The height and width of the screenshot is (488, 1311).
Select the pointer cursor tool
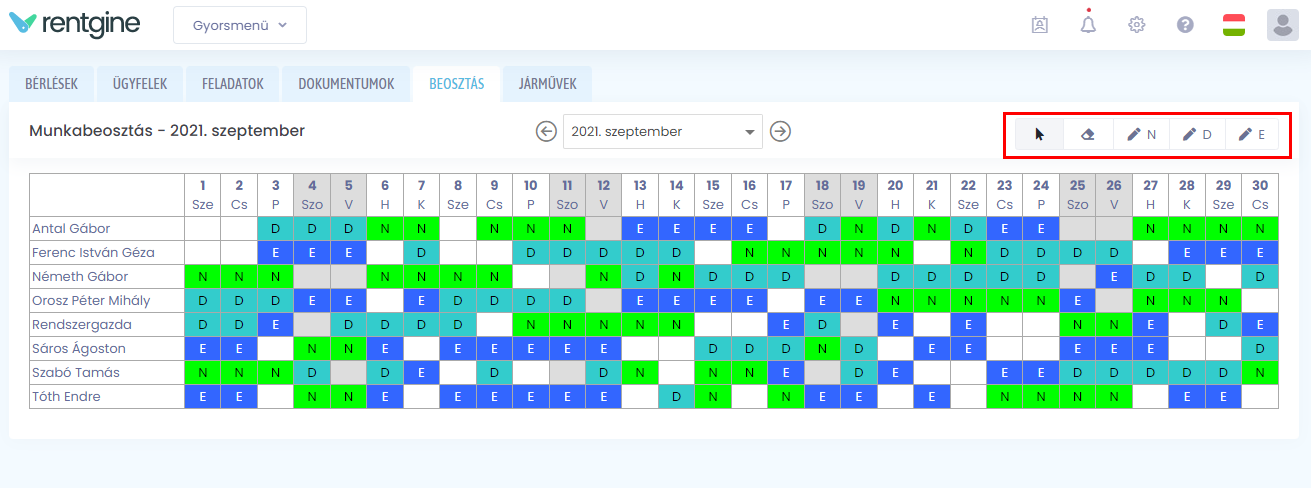coord(1040,134)
